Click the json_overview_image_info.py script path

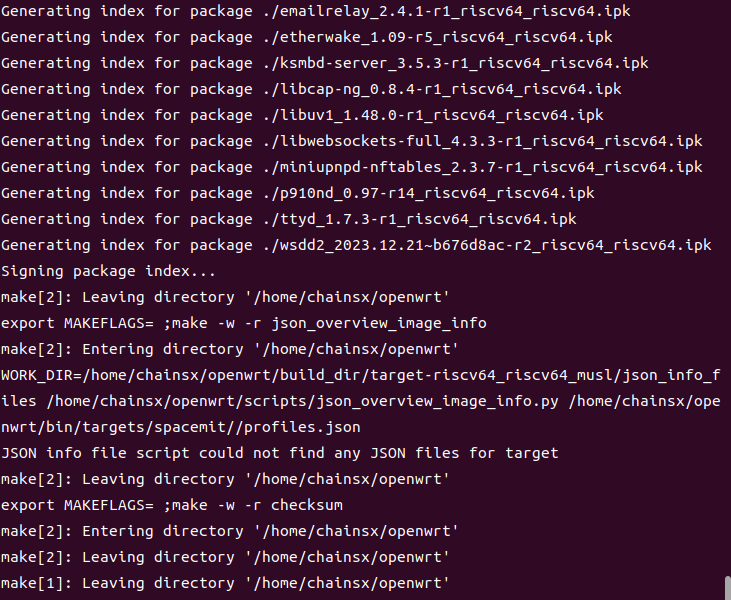303,401
